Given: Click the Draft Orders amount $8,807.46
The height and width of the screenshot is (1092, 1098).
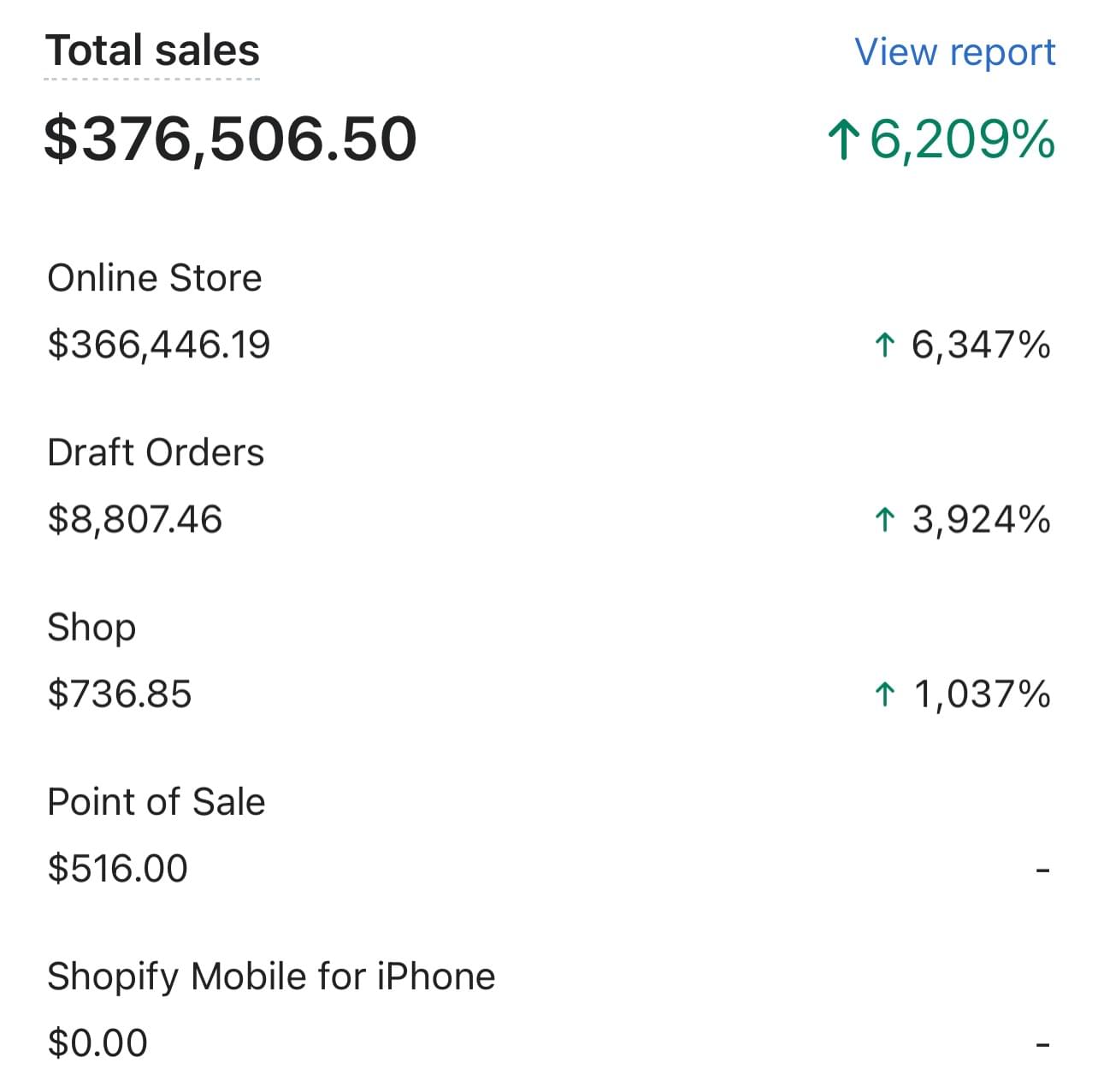Looking at the screenshot, I should [135, 519].
